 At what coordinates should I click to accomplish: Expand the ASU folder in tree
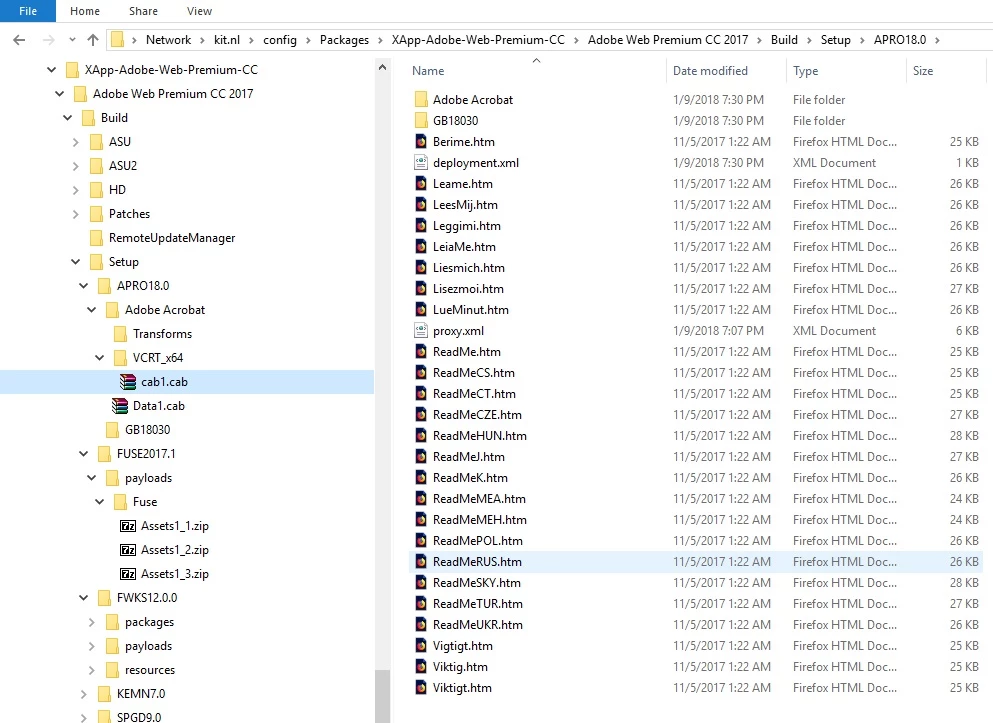[75, 142]
